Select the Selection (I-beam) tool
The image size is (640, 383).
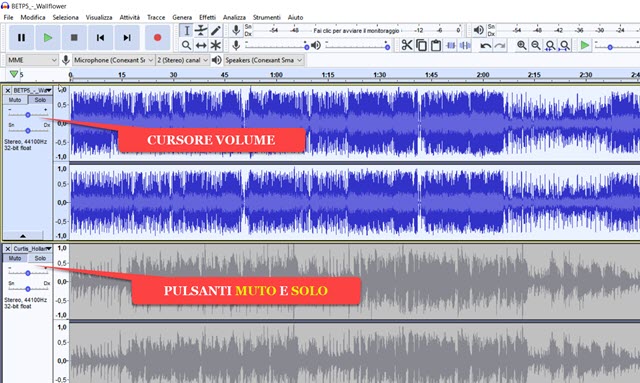[187, 31]
